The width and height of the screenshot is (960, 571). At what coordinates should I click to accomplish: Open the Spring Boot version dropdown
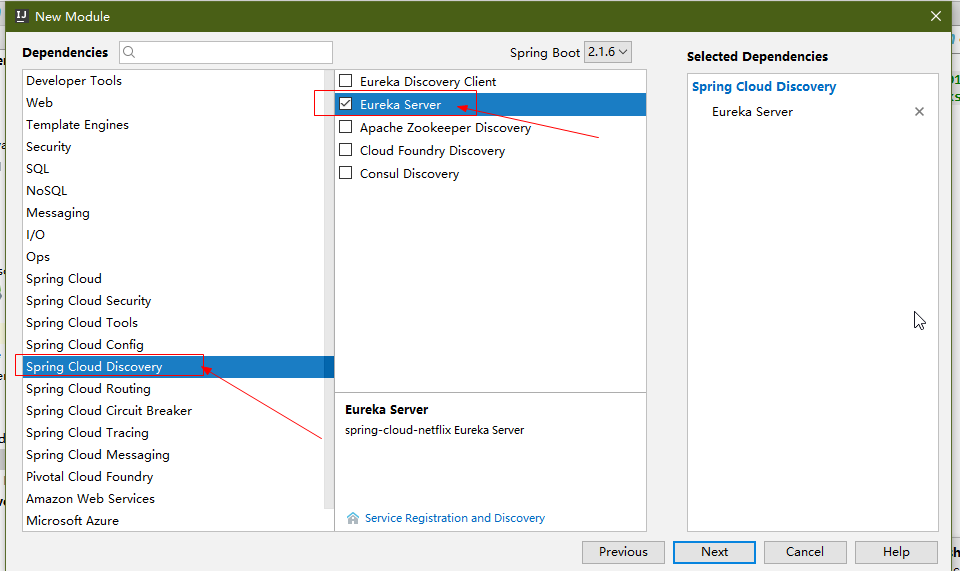point(607,52)
